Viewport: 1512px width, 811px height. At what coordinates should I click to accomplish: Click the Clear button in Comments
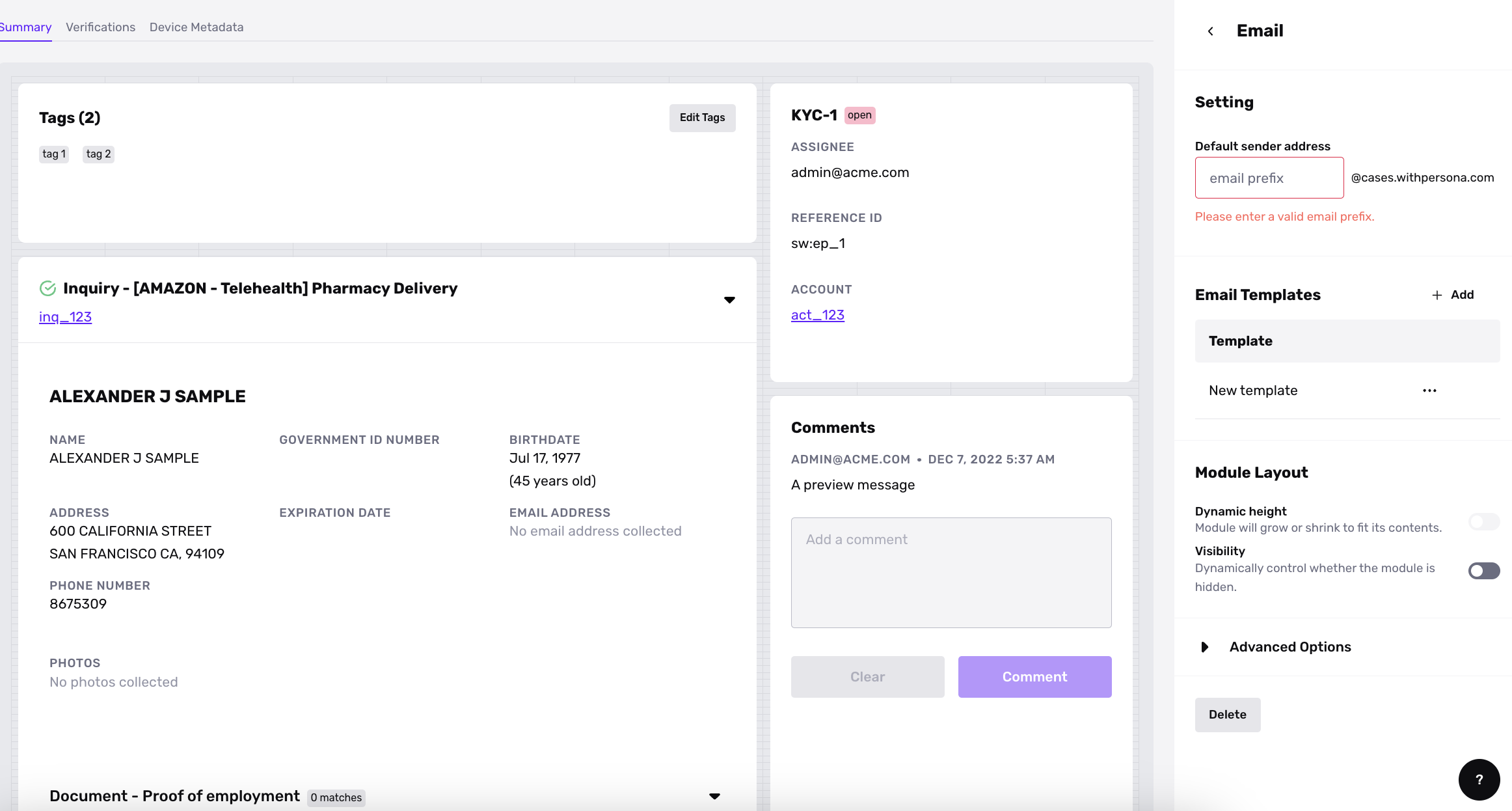click(867, 676)
